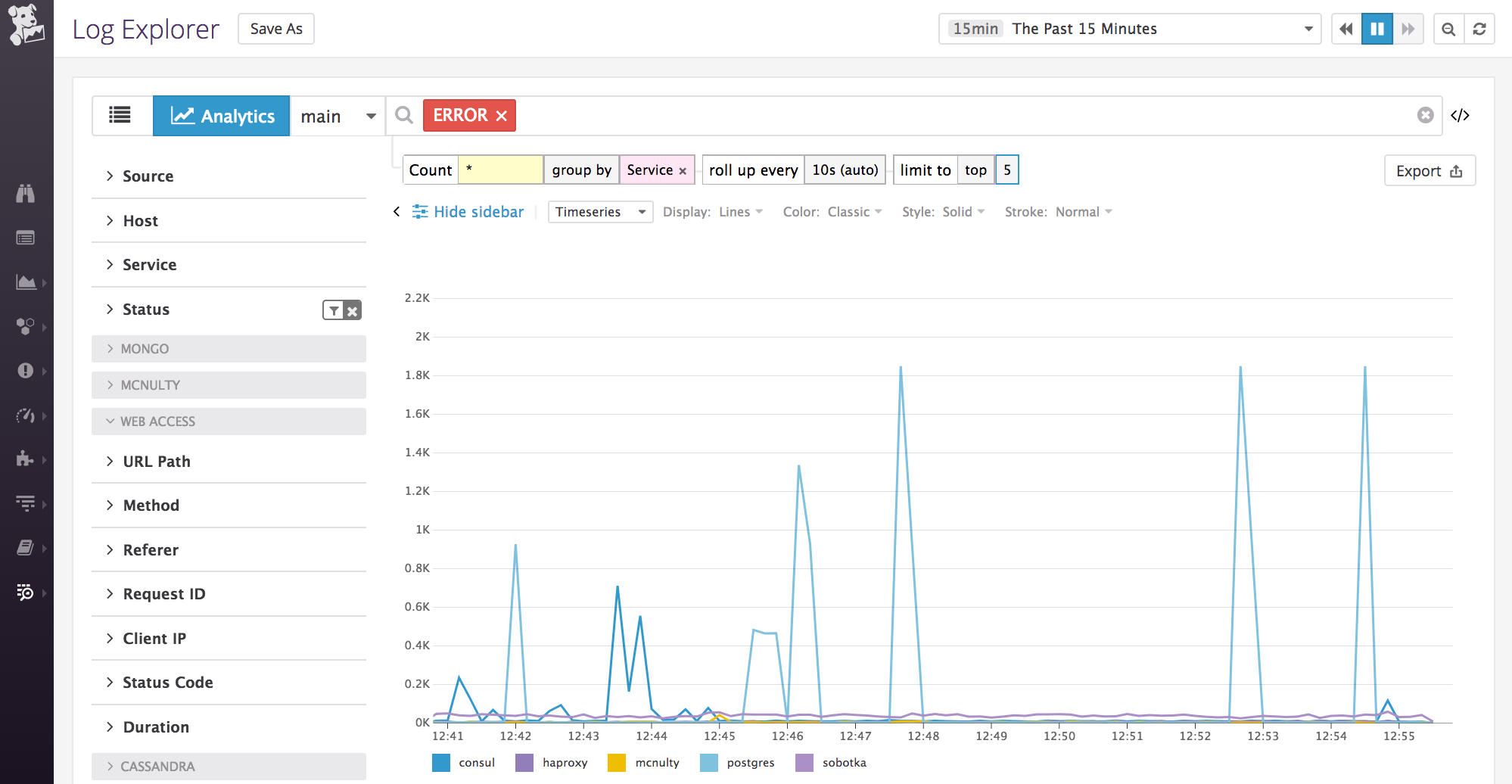Image resolution: width=1512 pixels, height=784 pixels.
Task: Toggle the Analytics mode button
Action: [x=221, y=115]
